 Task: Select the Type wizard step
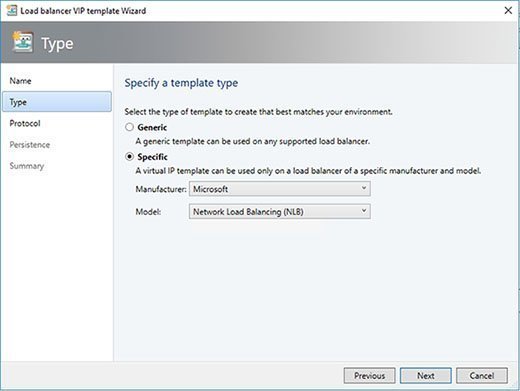coord(57,102)
